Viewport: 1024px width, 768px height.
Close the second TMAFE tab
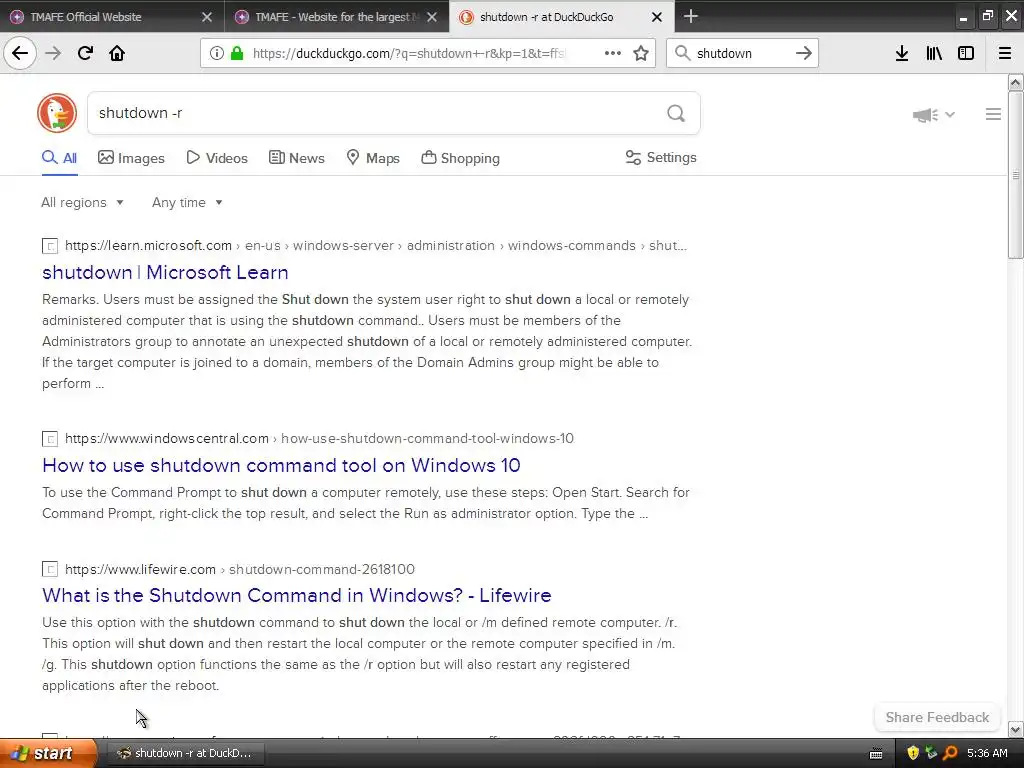pyautogui.click(x=432, y=17)
